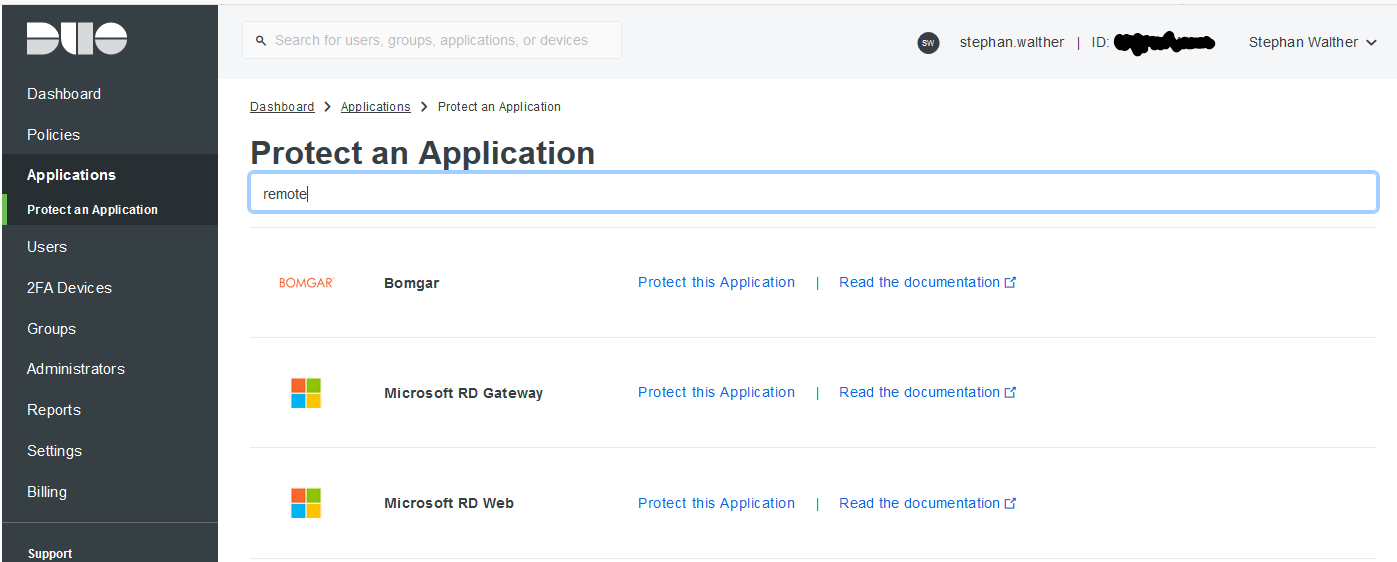Click external link icon in RD Gateway row

pyautogui.click(x=1010, y=392)
